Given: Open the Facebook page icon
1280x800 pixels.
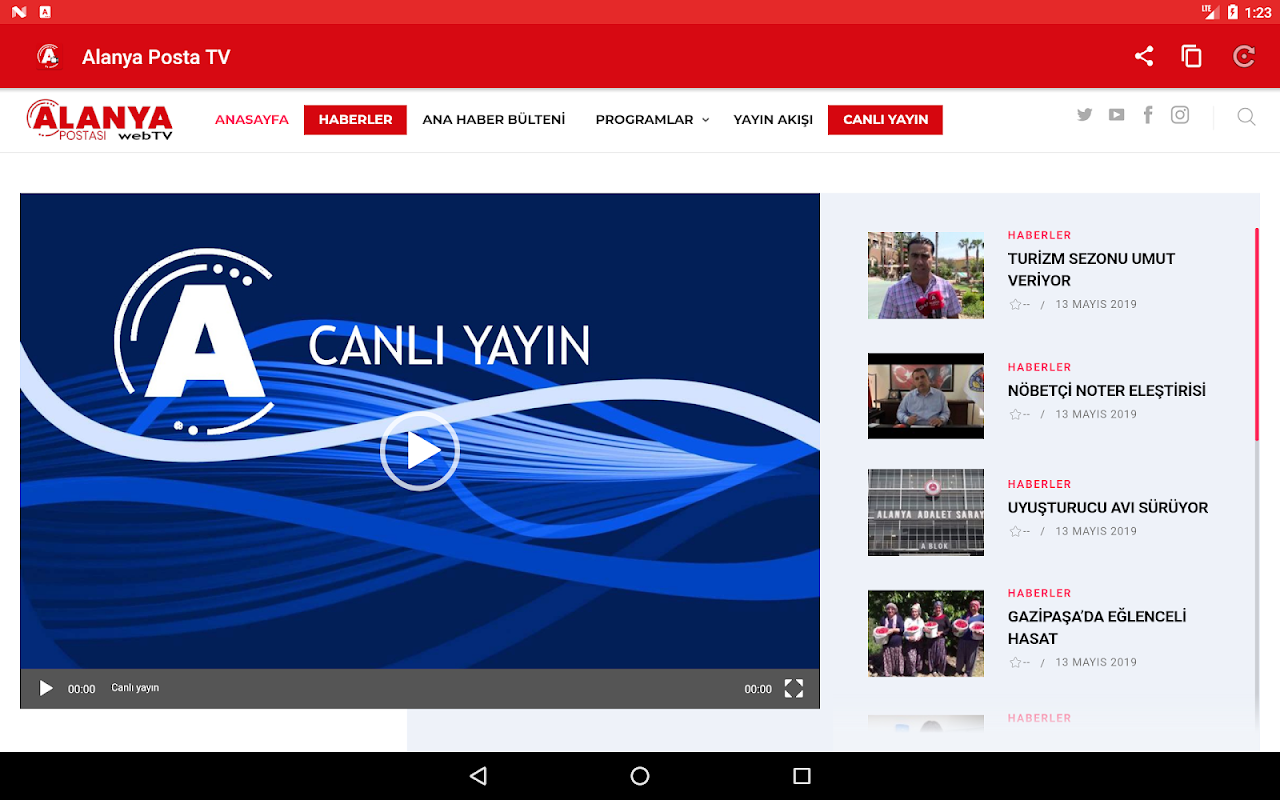Looking at the screenshot, I should point(1148,115).
